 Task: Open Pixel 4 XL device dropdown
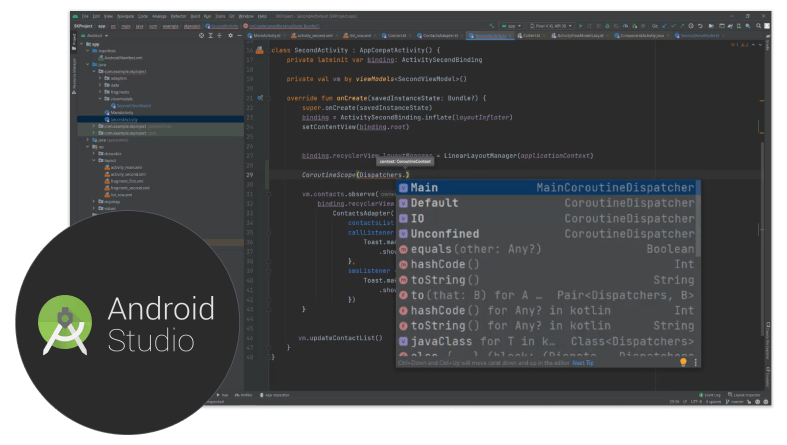(x=551, y=26)
